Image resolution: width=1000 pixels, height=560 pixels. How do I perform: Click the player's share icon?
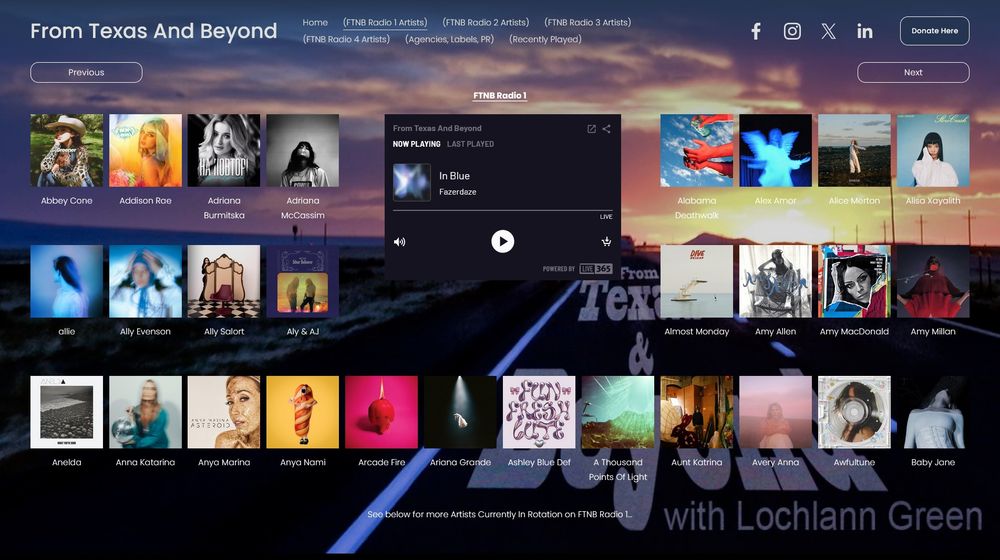tap(607, 129)
